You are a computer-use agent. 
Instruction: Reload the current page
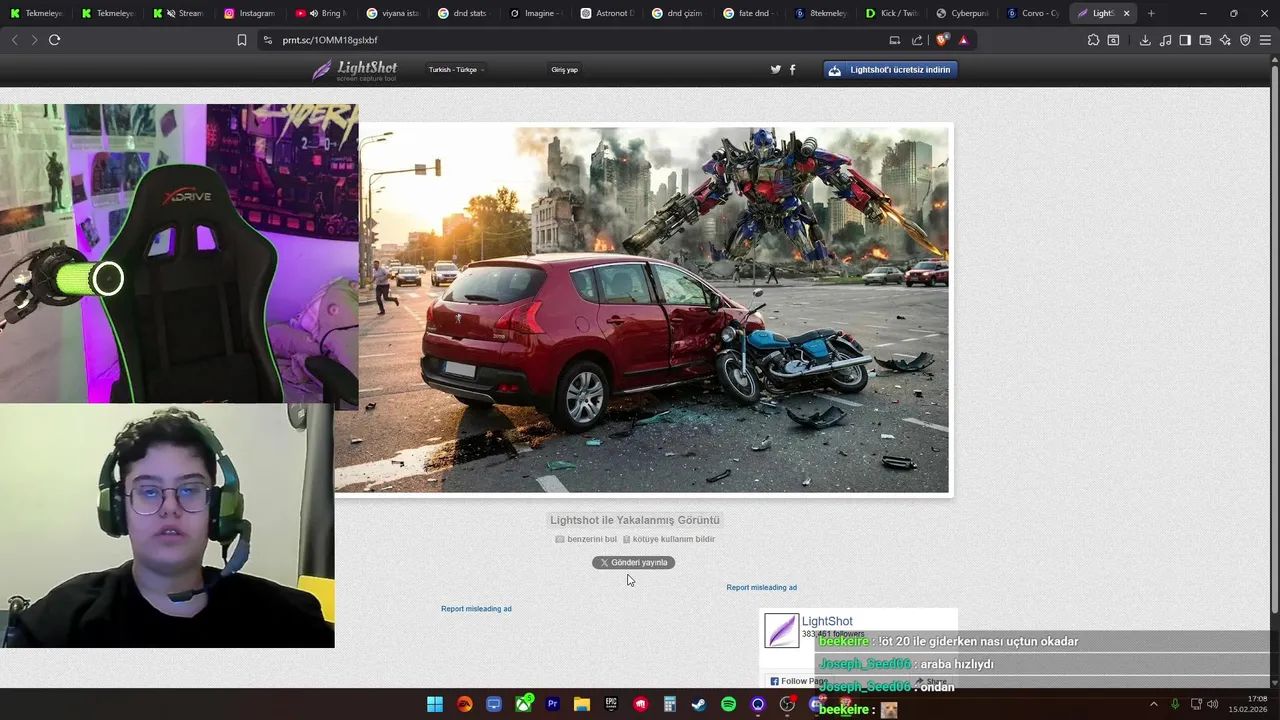(54, 40)
